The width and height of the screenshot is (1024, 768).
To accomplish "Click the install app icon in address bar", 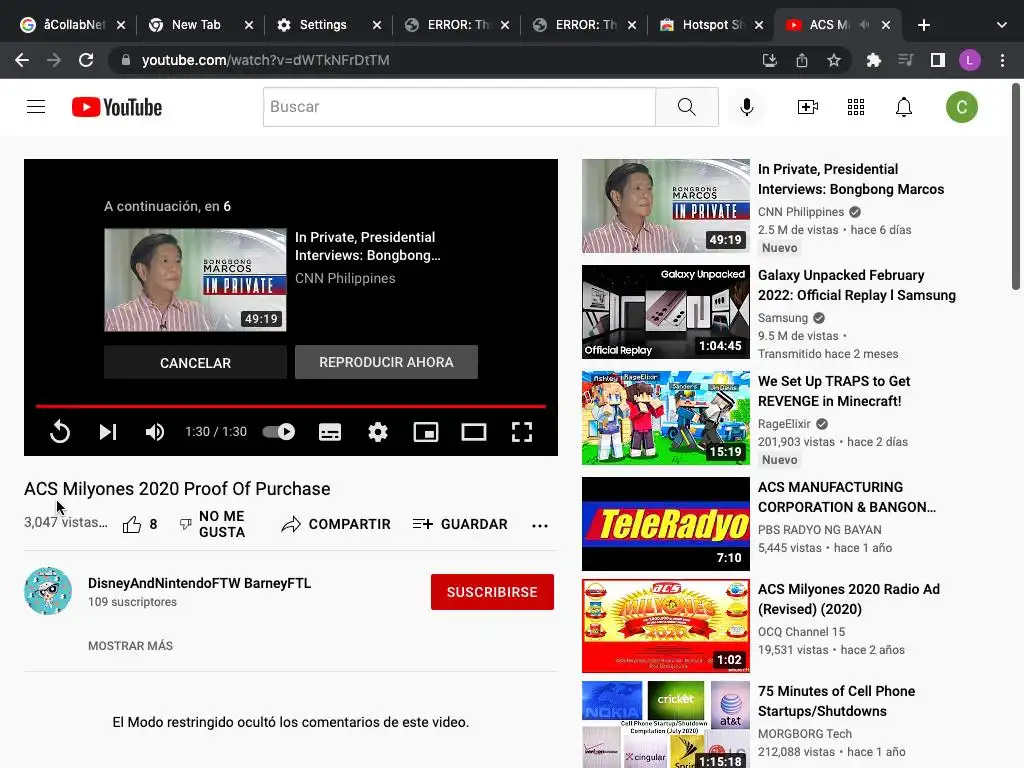I will tap(769, 60).
